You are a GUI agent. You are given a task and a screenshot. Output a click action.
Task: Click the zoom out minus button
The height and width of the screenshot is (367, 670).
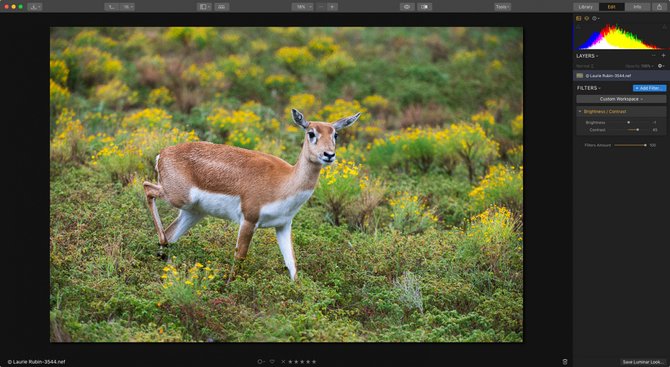click(322, 7)
